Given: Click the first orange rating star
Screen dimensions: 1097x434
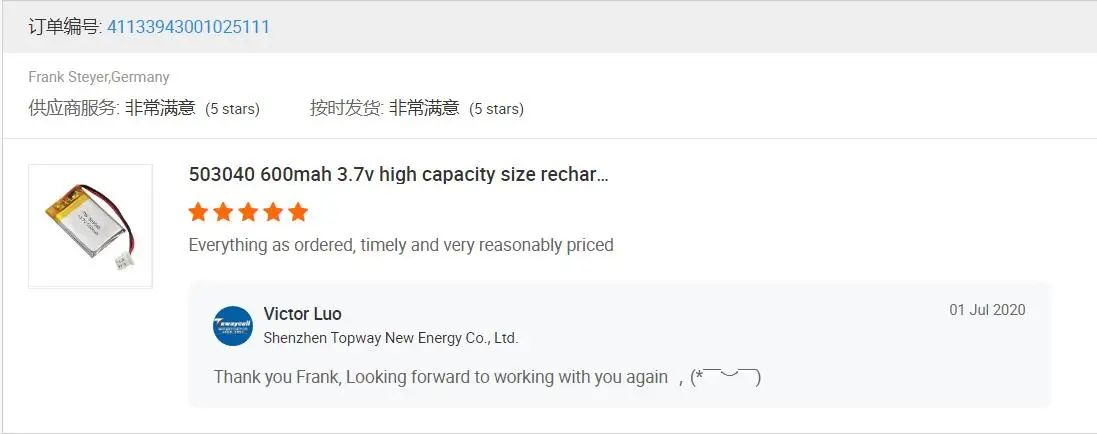Looking at the screenshot, I should point(198,212).
